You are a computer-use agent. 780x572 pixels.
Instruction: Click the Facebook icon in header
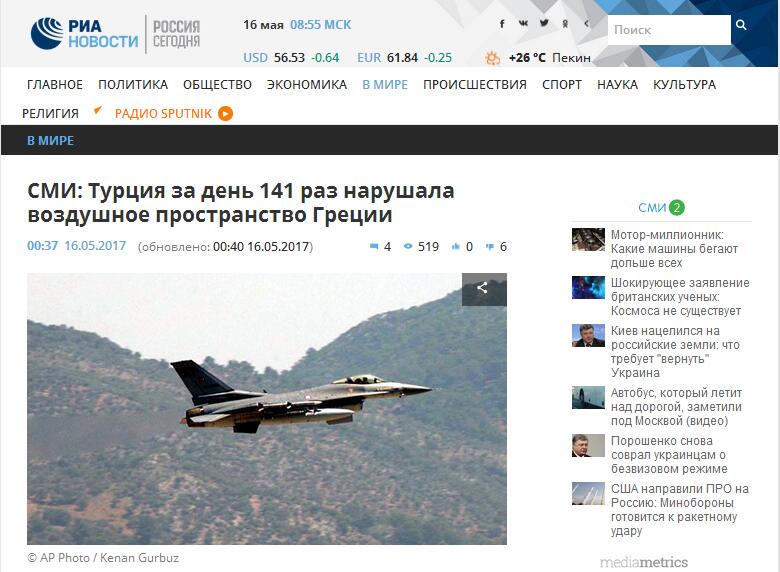tap(502, 23)
